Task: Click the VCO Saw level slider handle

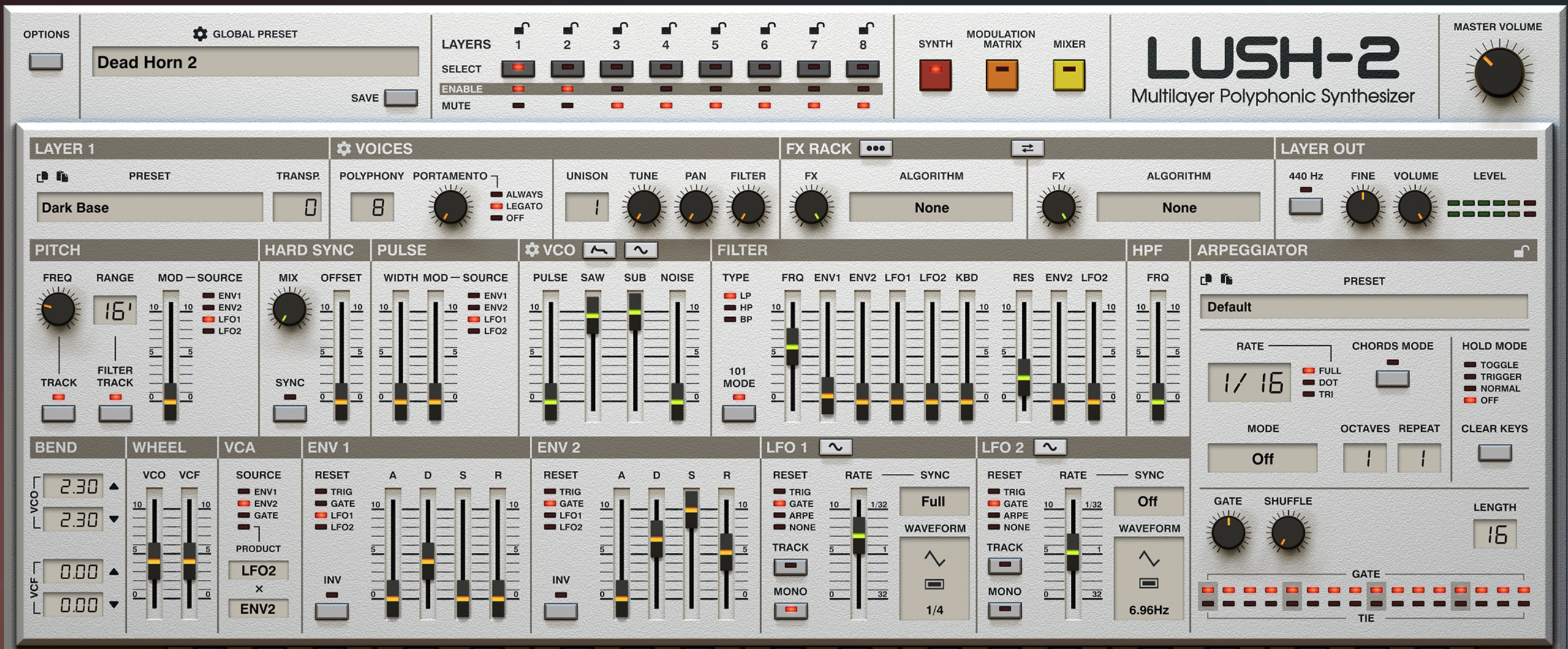Action: point(592,315)
